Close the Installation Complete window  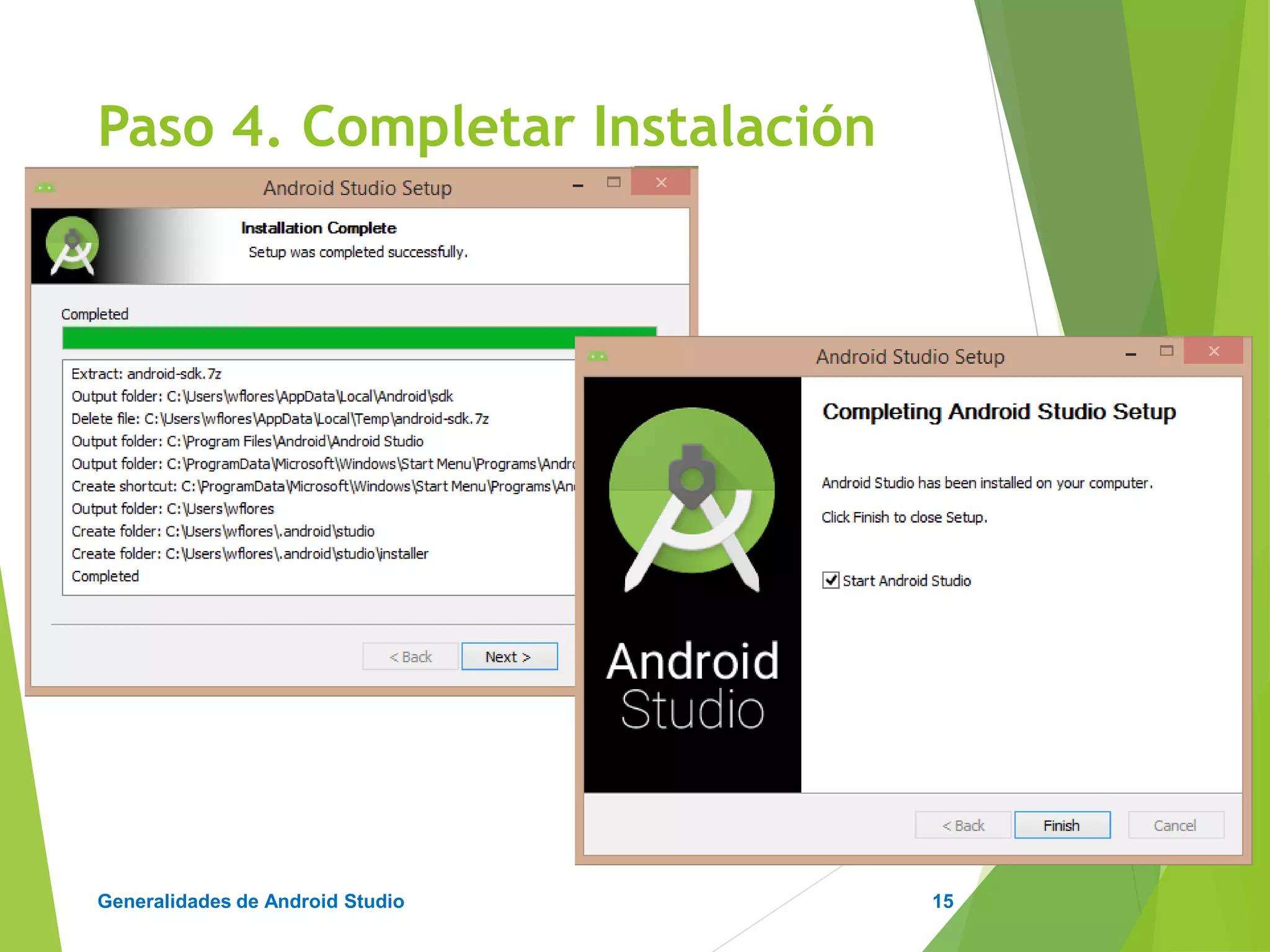tap(661, 182)
